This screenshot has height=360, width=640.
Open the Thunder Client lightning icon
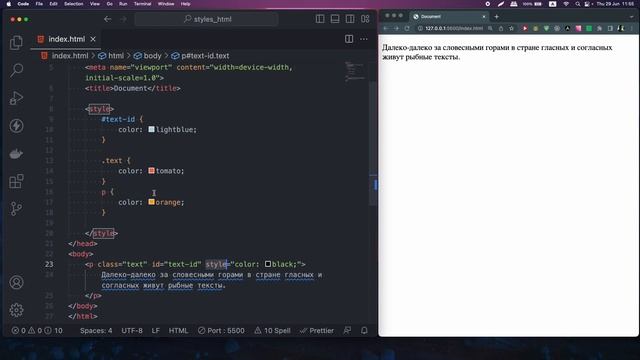tap(16, 126)
